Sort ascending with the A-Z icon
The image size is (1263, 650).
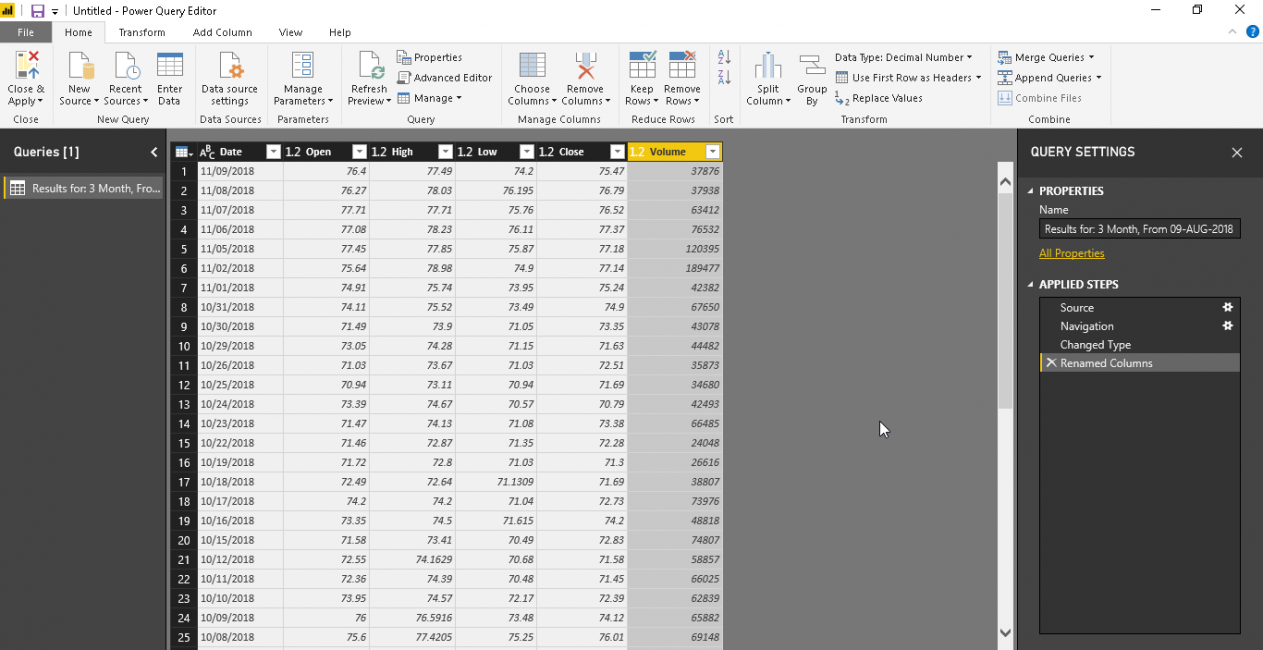click(724, 58)
